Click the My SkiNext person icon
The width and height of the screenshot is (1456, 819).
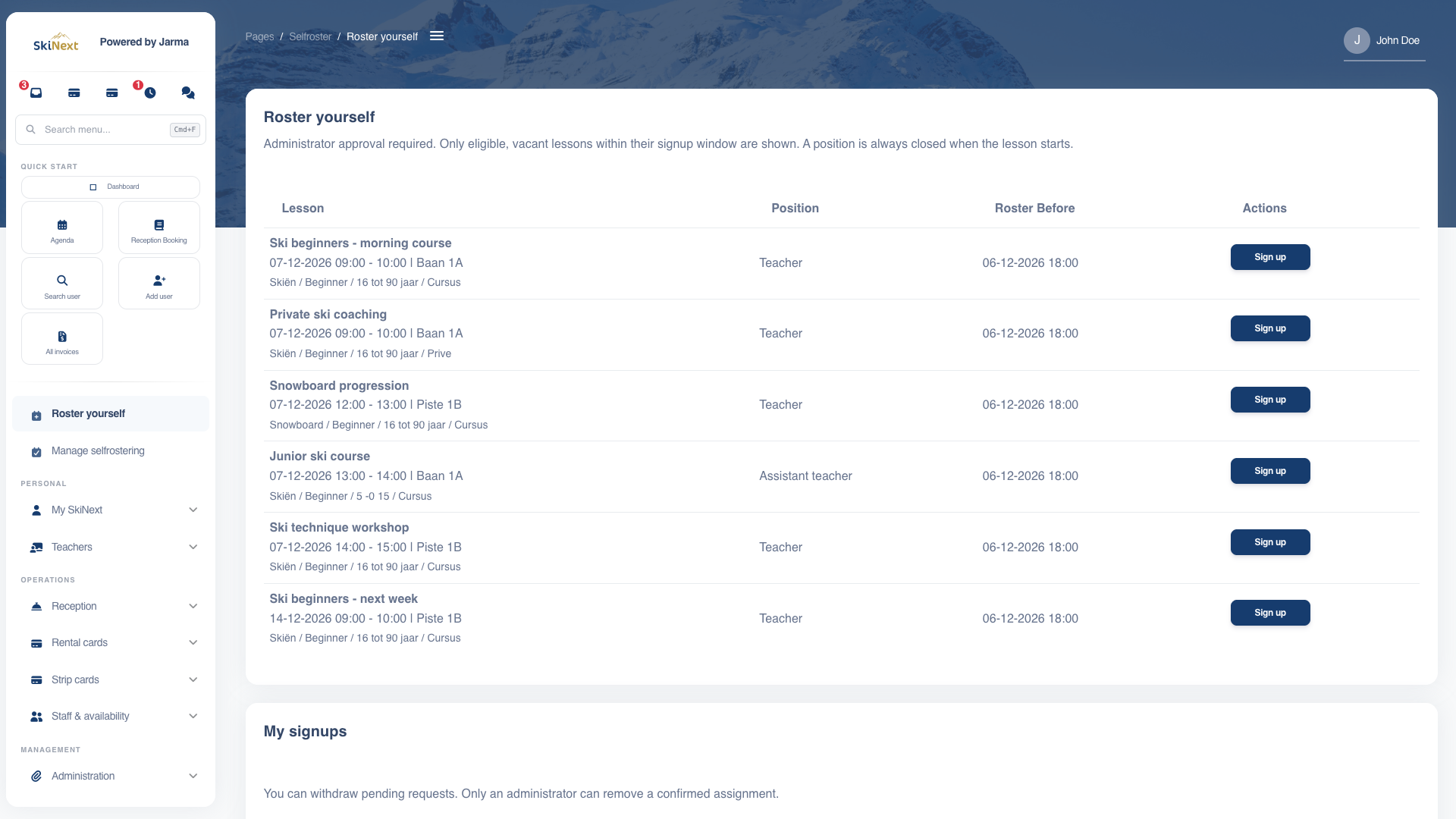(36, 510)
